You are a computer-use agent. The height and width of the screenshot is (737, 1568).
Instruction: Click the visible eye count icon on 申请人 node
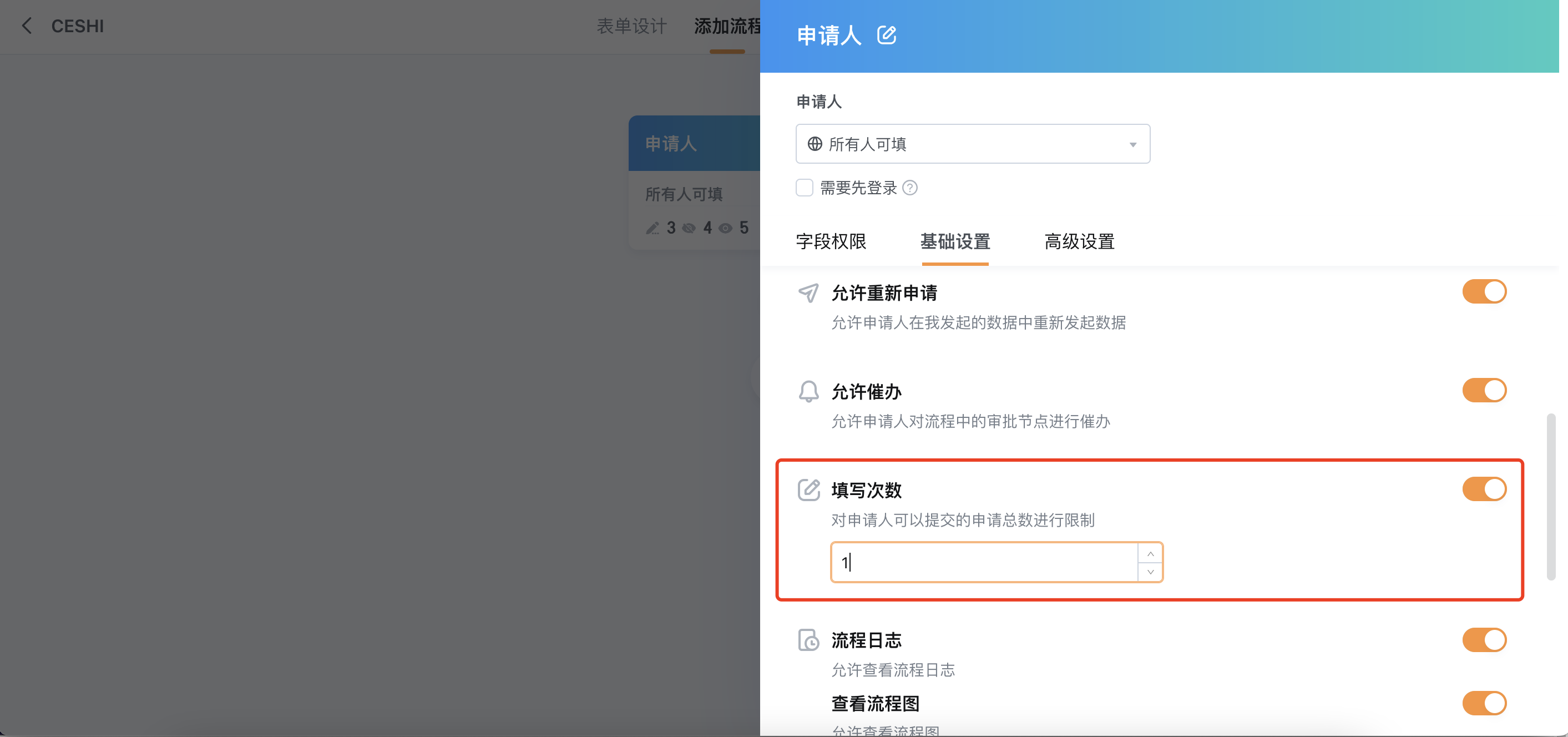(725, 228)
